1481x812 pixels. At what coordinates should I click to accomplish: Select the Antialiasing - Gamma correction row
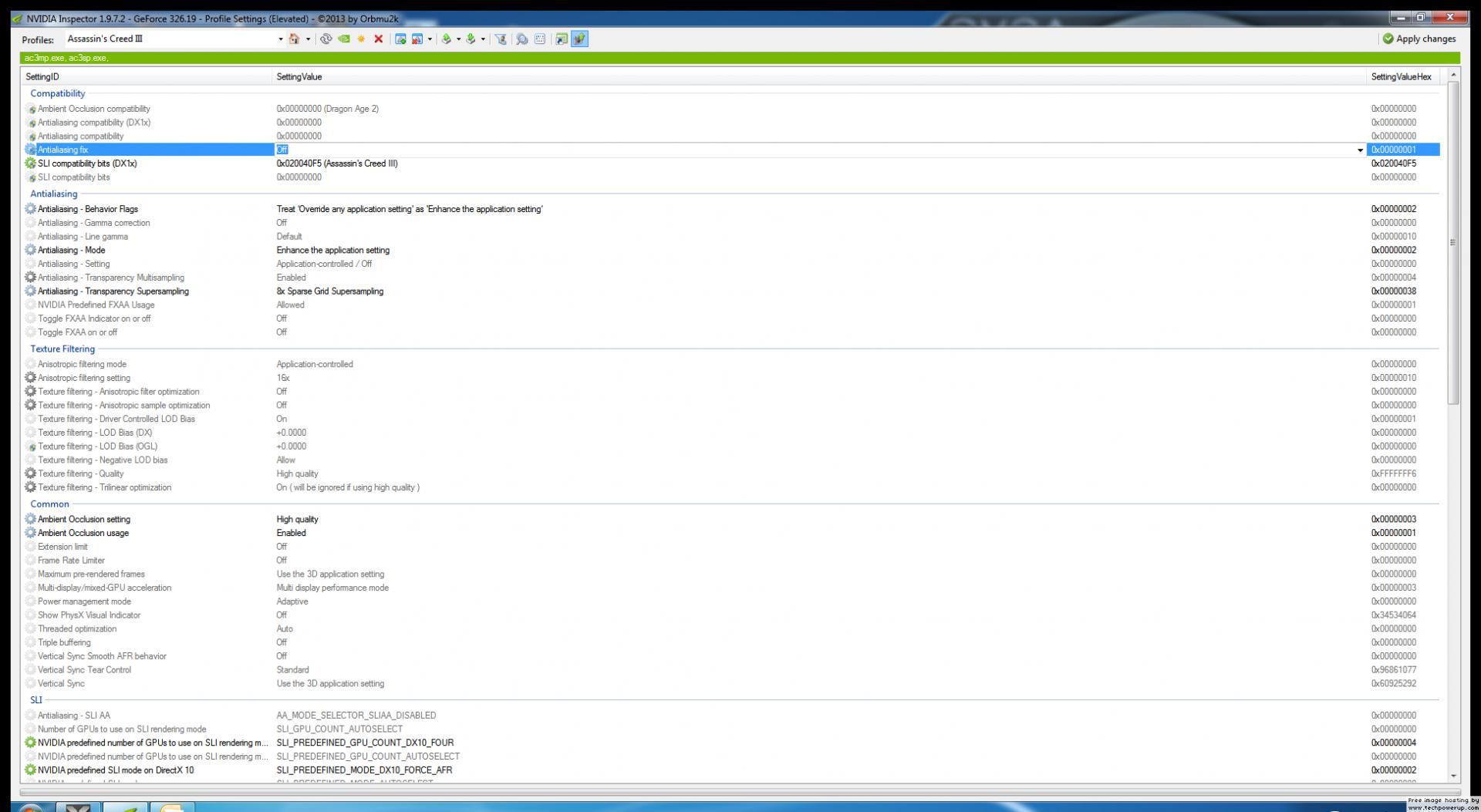pos(730,223)
